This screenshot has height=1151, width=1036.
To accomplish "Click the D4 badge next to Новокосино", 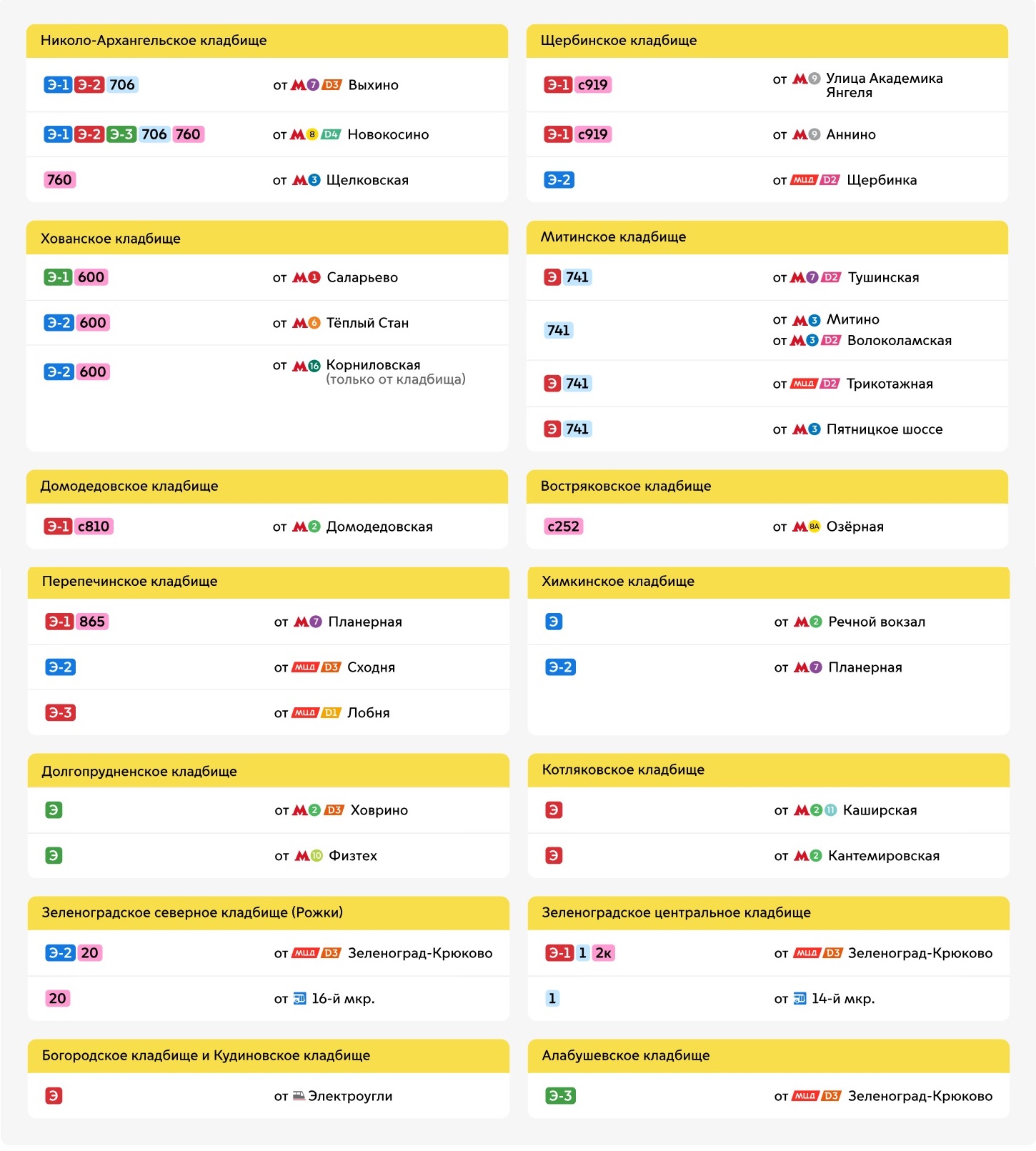I will click(x=331, y=134).
